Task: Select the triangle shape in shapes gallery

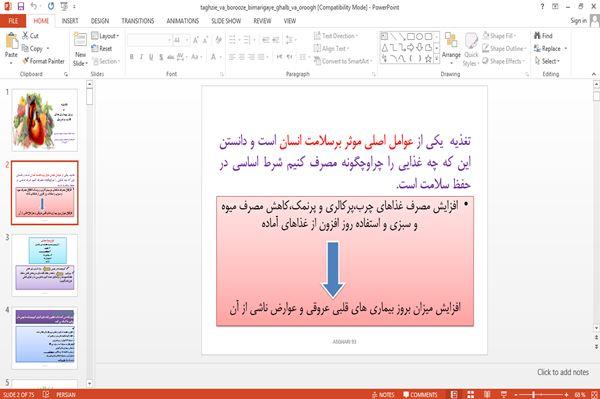Action: click(384, 47)
